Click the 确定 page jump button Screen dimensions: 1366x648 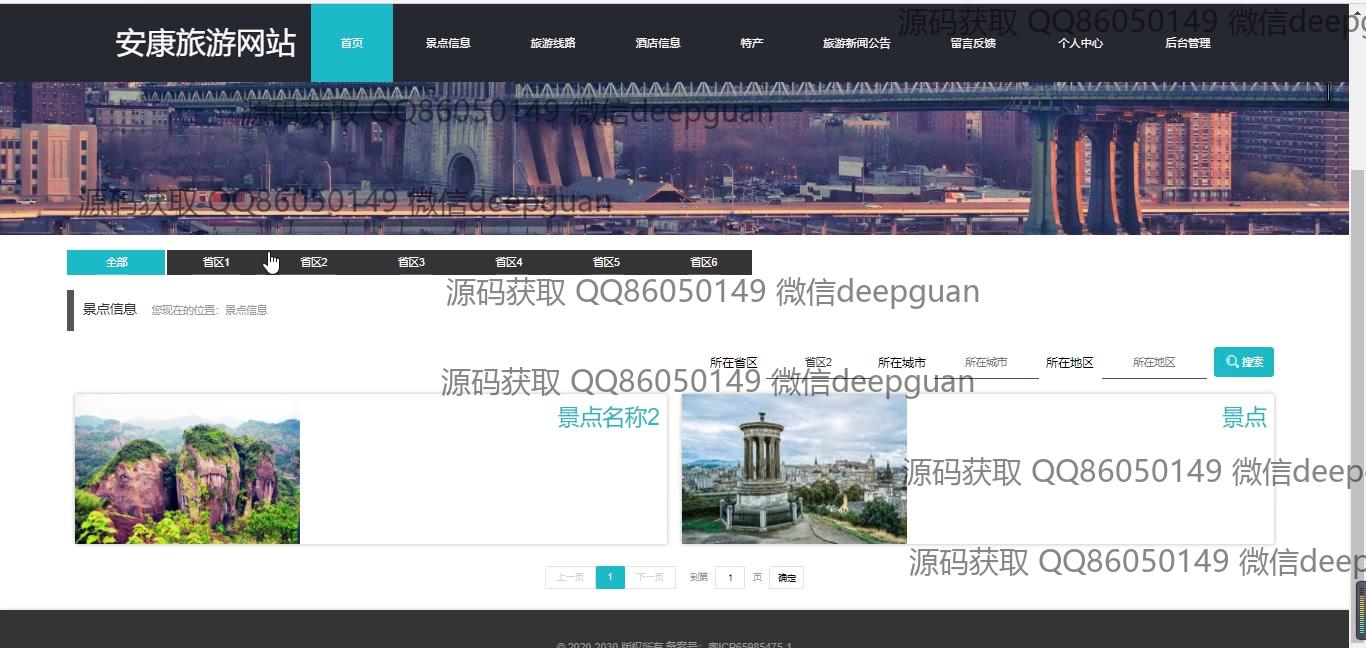[786, 577]
